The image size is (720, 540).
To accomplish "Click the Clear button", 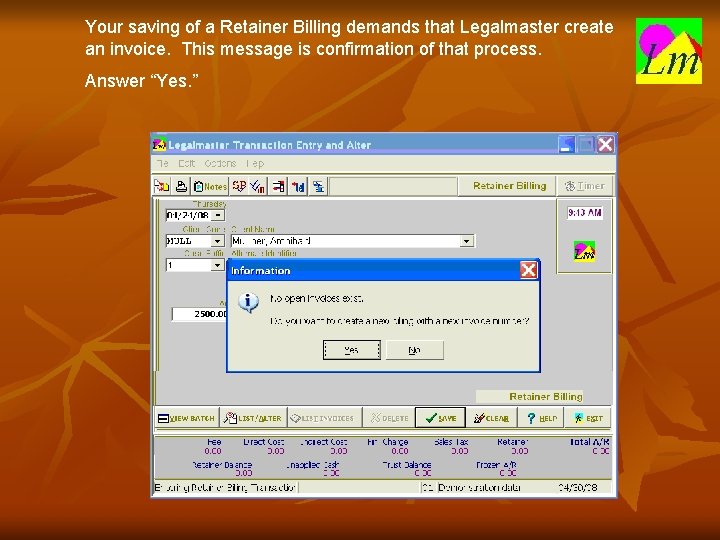I will pos(491,418).
